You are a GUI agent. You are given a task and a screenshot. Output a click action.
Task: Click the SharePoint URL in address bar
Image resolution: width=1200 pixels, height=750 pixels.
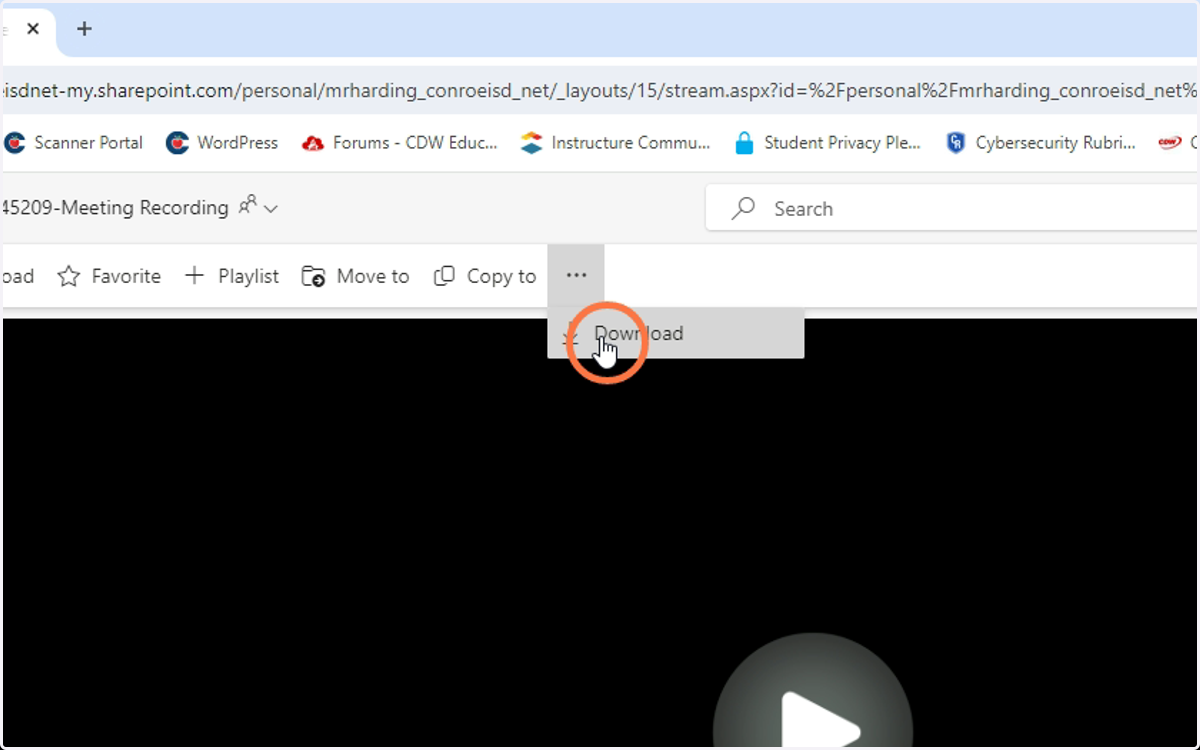tap(600, 90)
